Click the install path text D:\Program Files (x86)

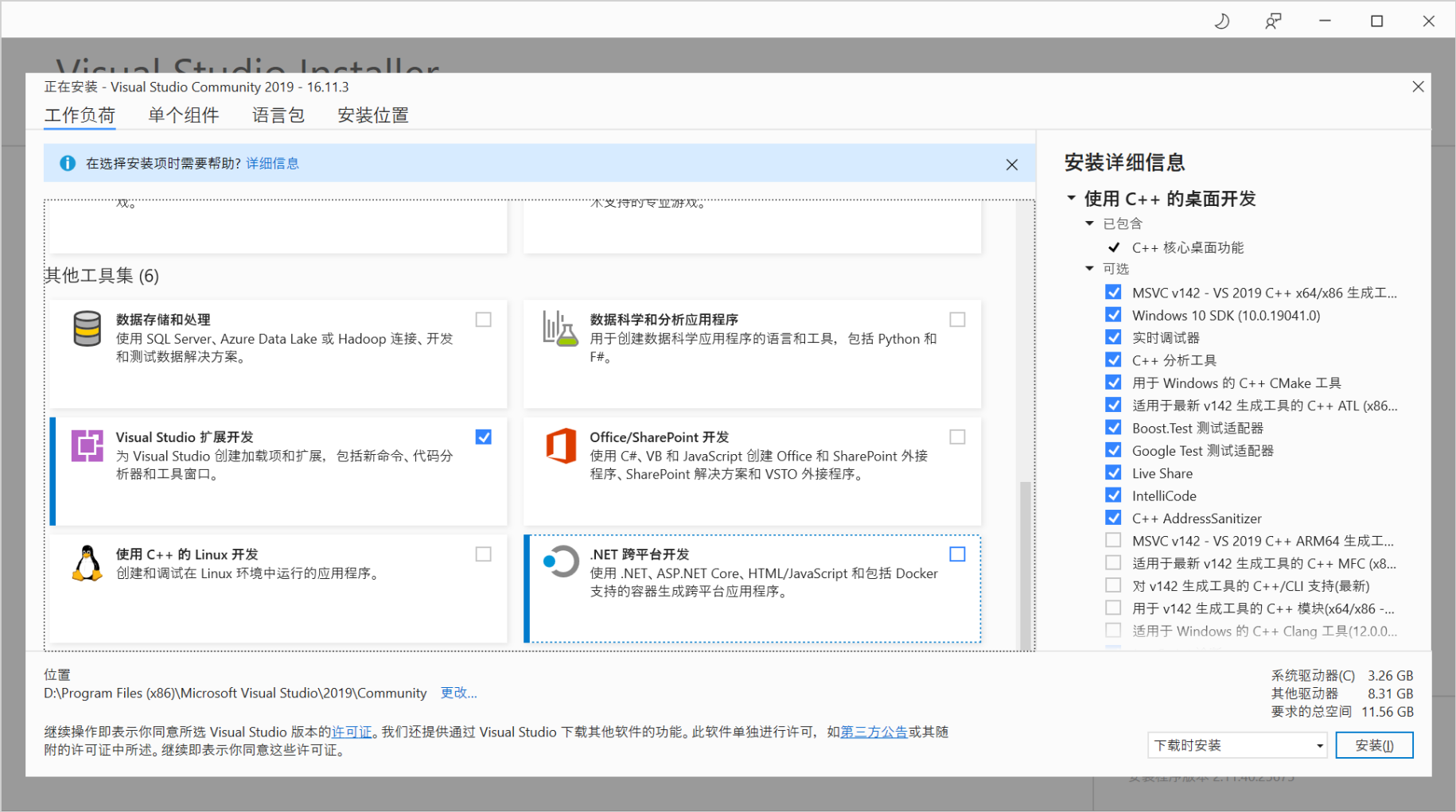[235, 693]
